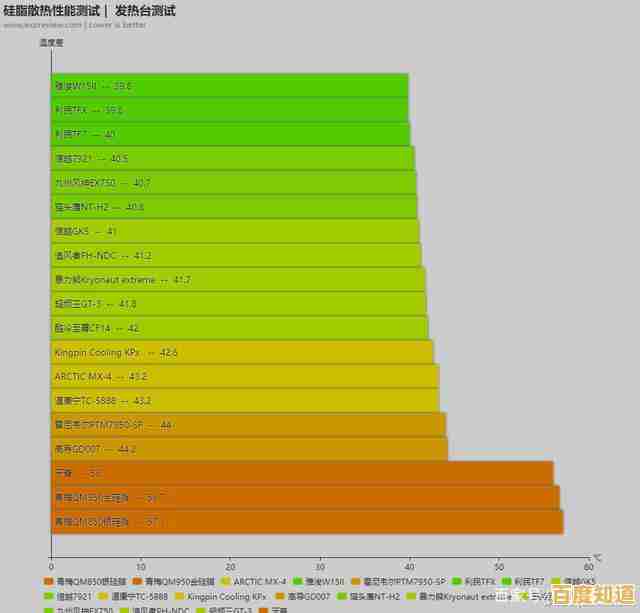Click the TC-5888 43.2 bar

(x=245, y=400)
